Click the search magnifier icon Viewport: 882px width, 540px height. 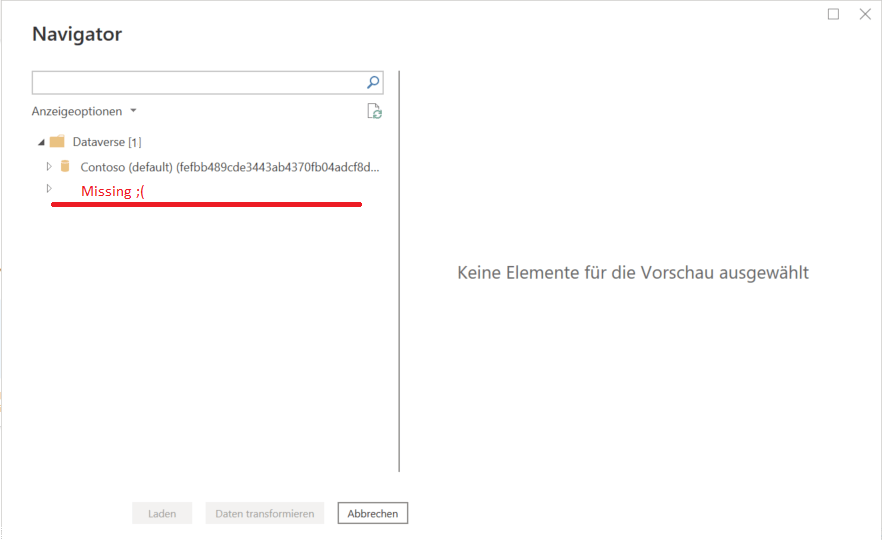373,83
